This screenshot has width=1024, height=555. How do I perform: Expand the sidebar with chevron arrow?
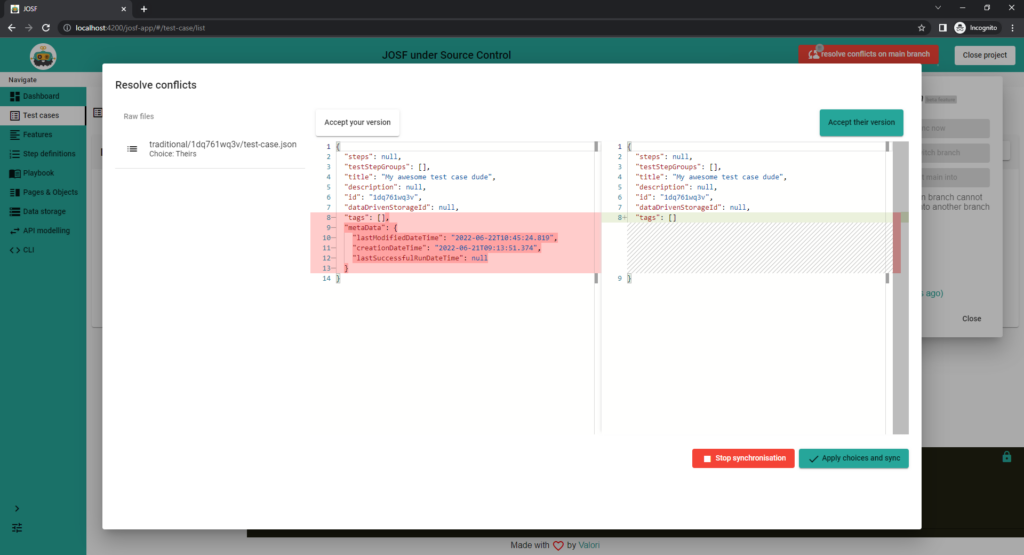pyautogui.click(x=17, y=509)
